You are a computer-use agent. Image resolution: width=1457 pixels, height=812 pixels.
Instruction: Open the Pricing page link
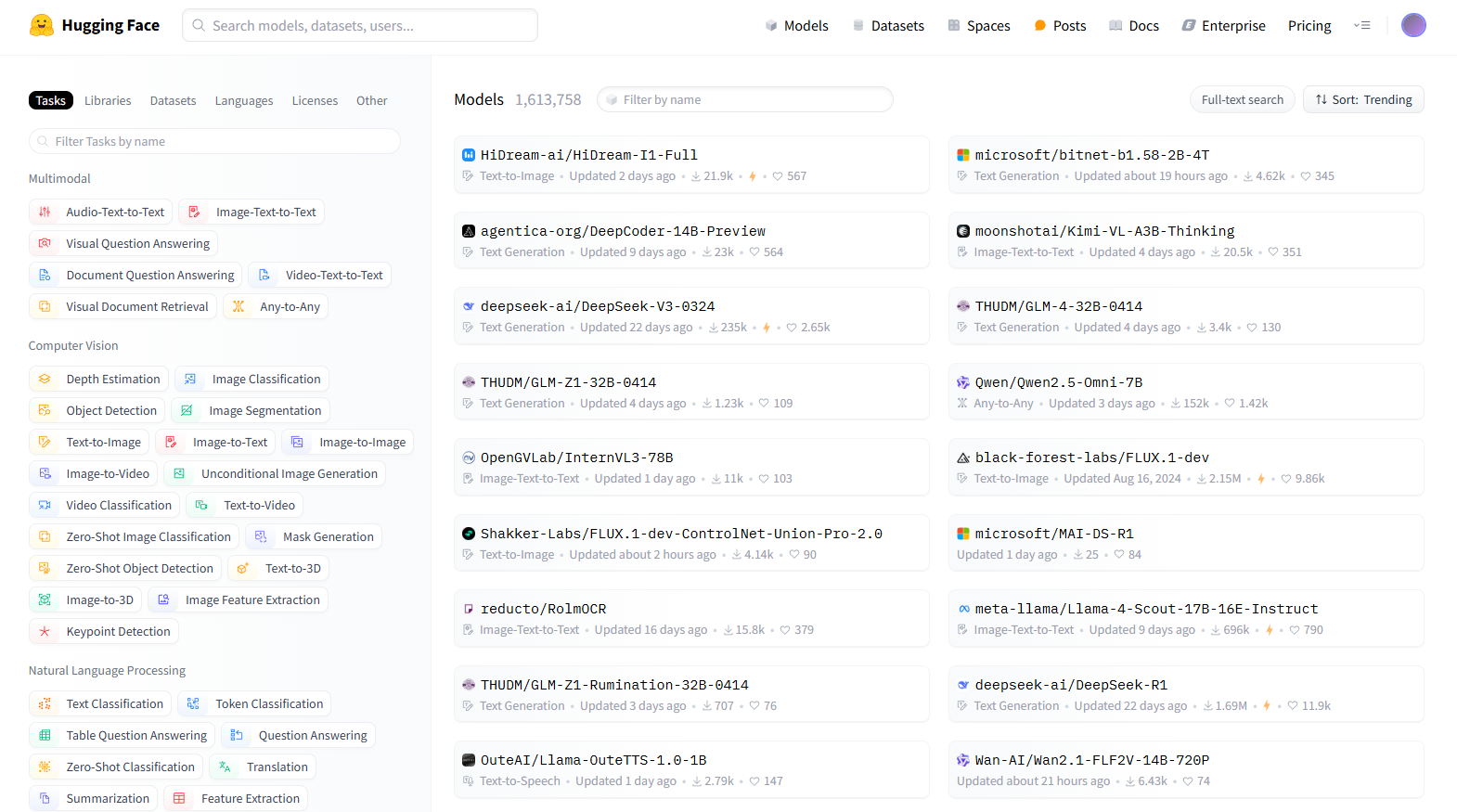tap(1309, 25)
